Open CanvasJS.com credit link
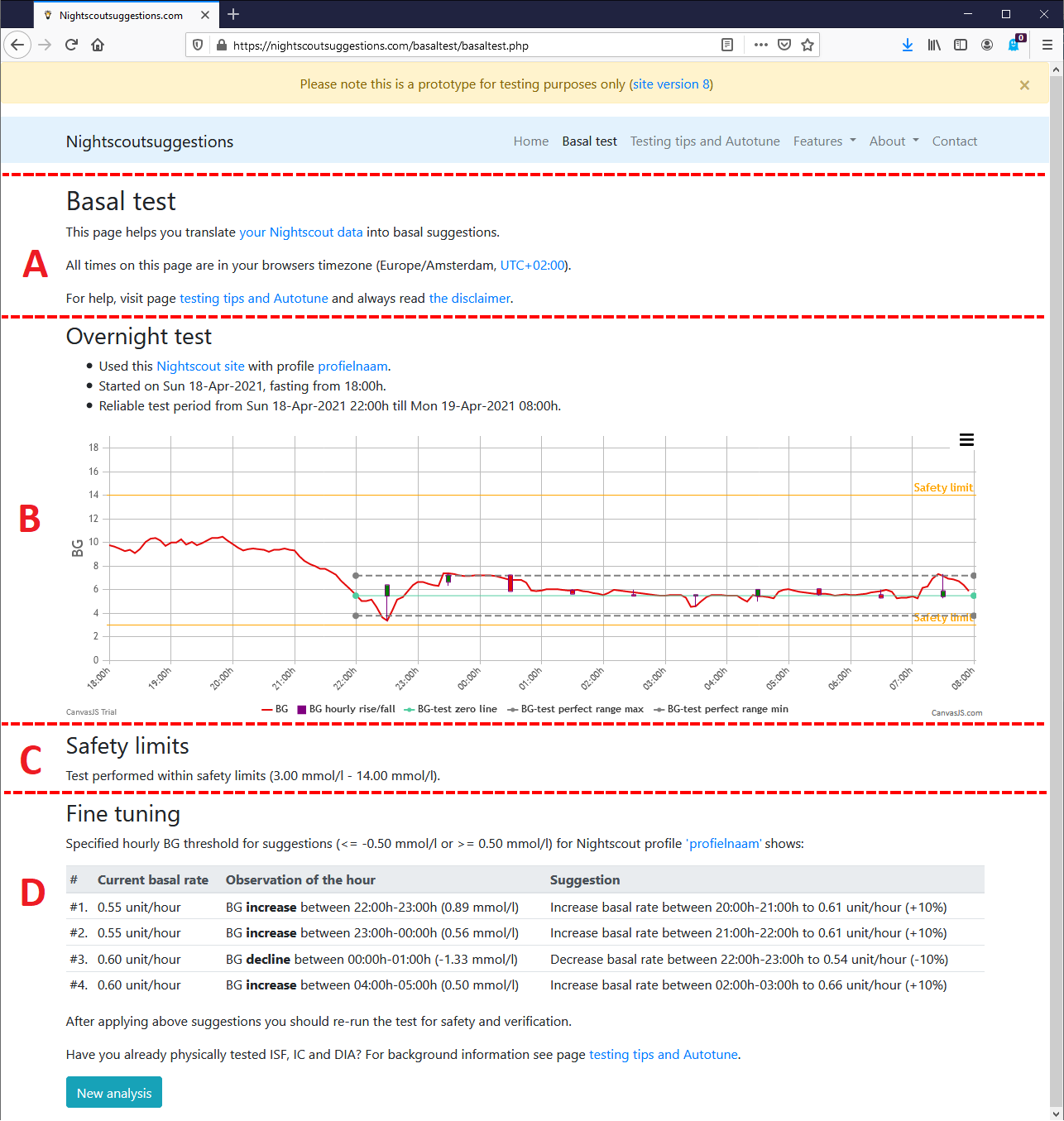Viewport: 1064px width, 1121px height. pos(957,712)
